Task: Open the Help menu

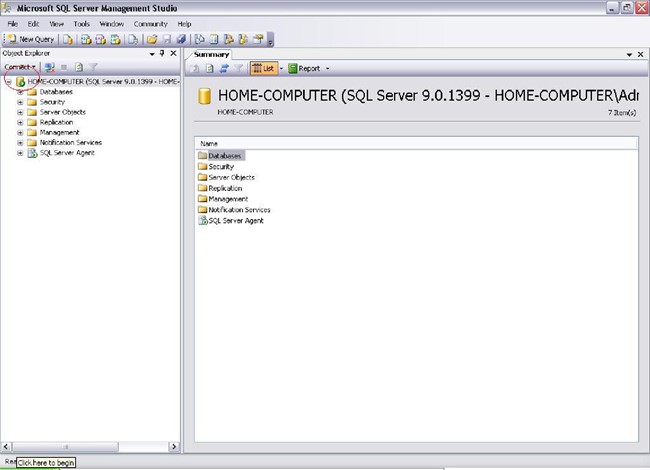Action: tap(184, 24)
